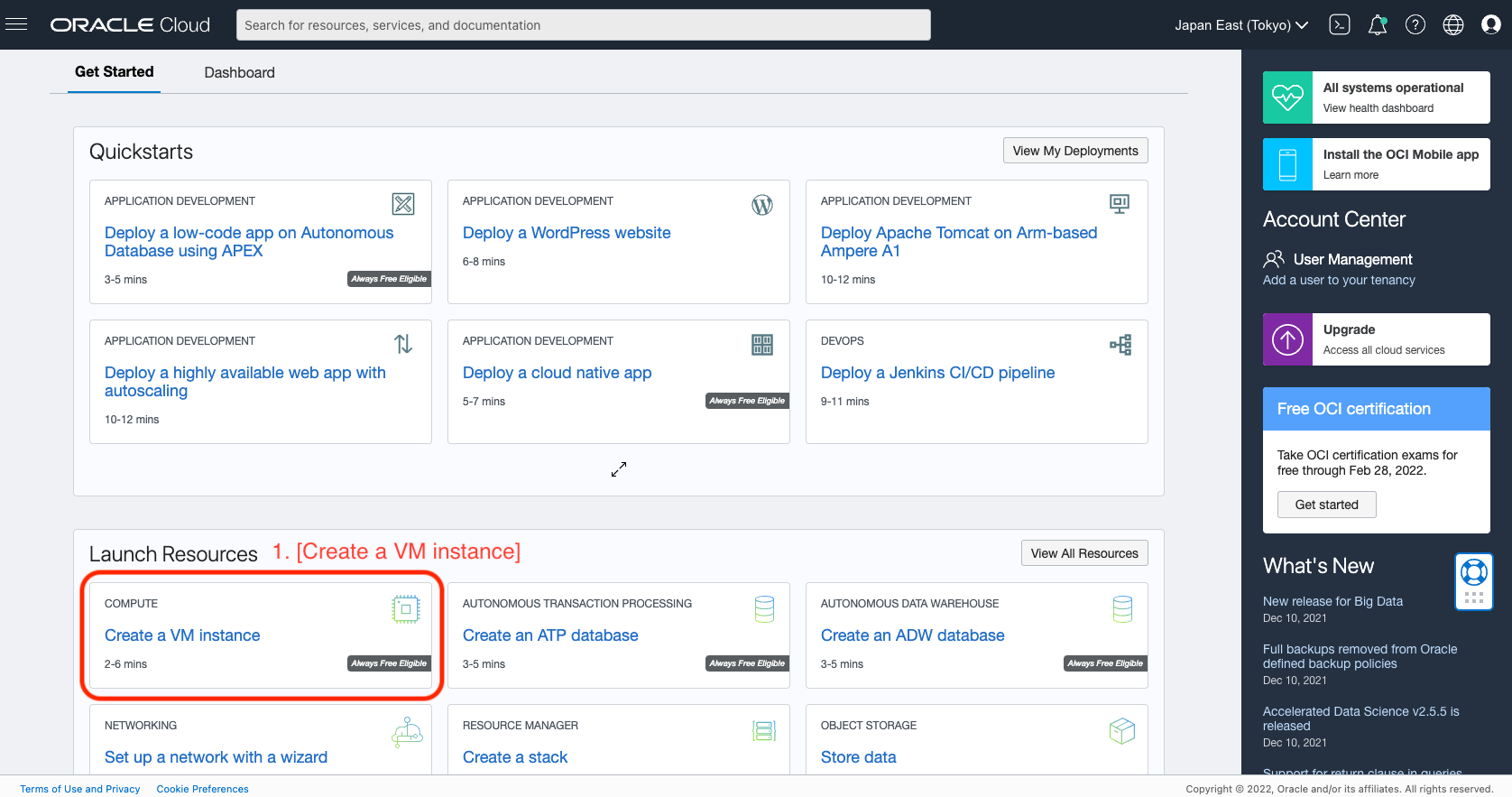Image resolution: width=1512 pixels, height=797 pixels.
Task: Open Set up a network with a wizard
Action: point(216,757)
